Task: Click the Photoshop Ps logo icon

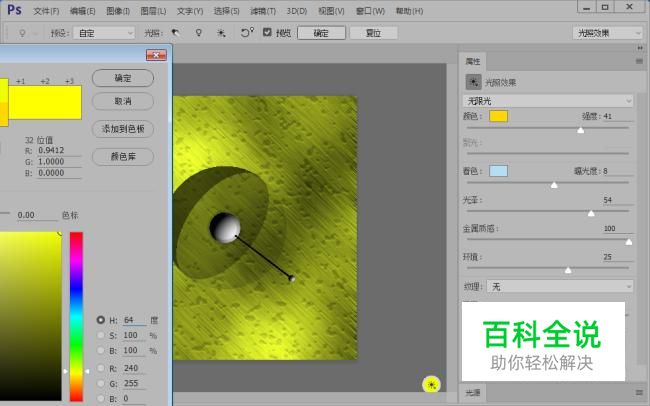Action: (15, 10)
